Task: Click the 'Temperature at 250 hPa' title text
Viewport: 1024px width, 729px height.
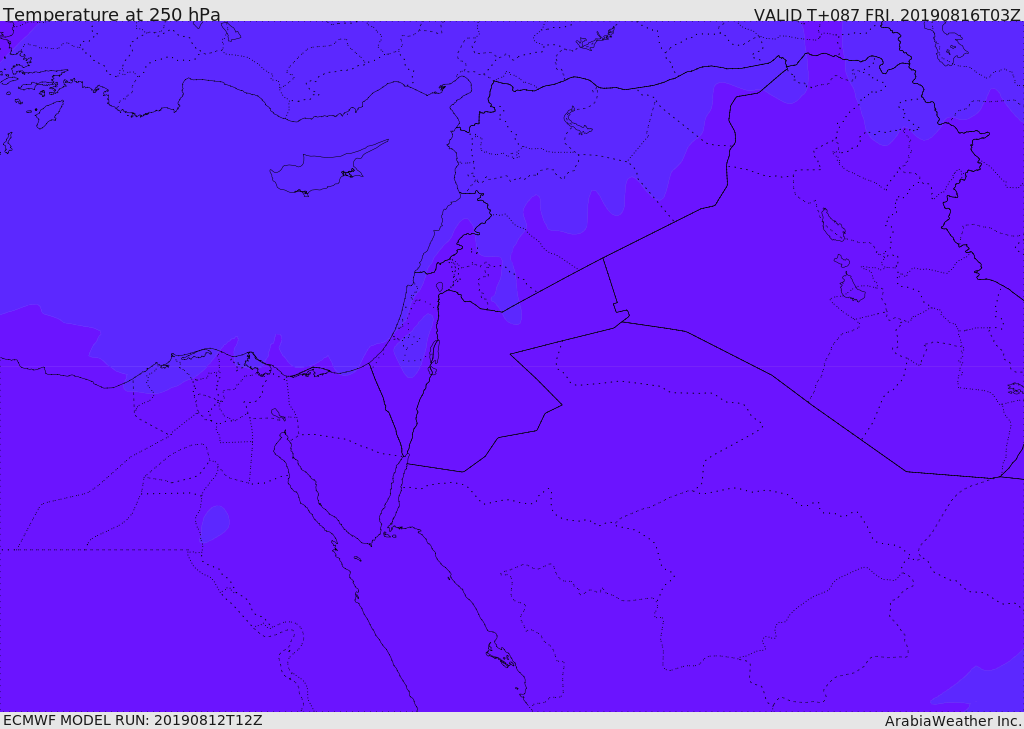Action: 112,14
